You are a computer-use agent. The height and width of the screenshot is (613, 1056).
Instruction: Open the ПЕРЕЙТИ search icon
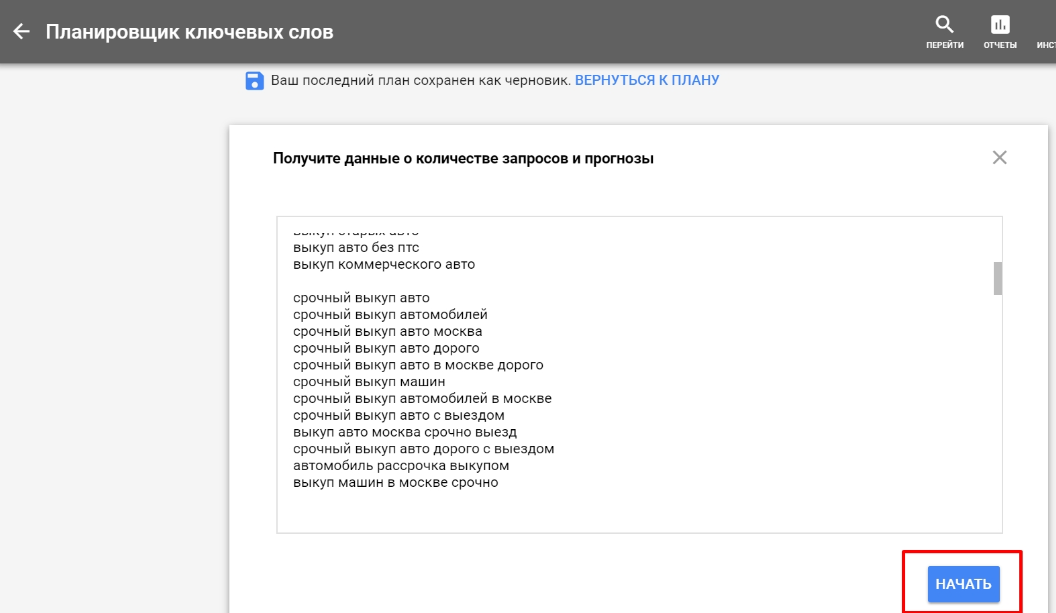pyautogui.click(x=944, y=32)
